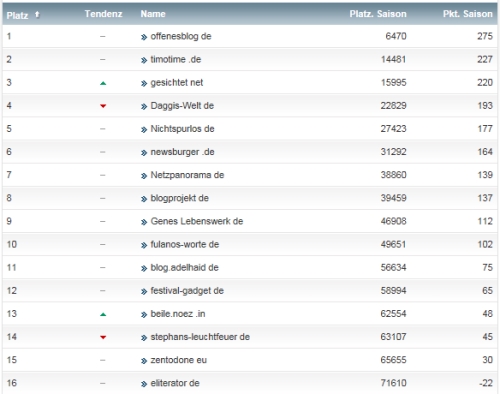The width and height of the screenshot is (500, 394).
Task: Sort by Name column header
Action: pyautogui.click(x=153, y=14)
